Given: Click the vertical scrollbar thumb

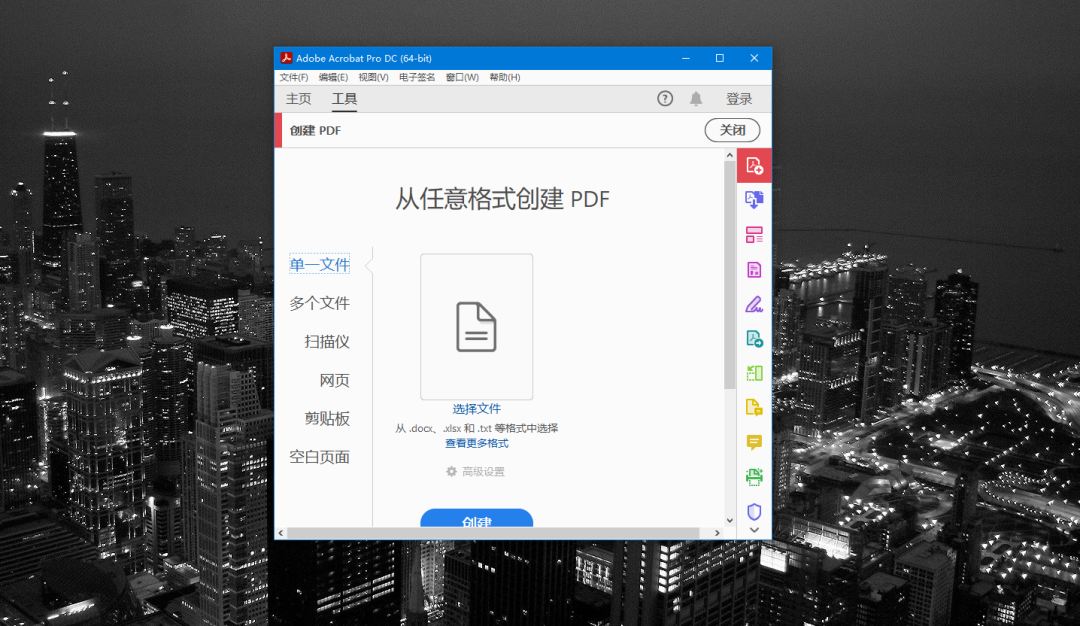Looking at the screenshot, I should 729,275.
